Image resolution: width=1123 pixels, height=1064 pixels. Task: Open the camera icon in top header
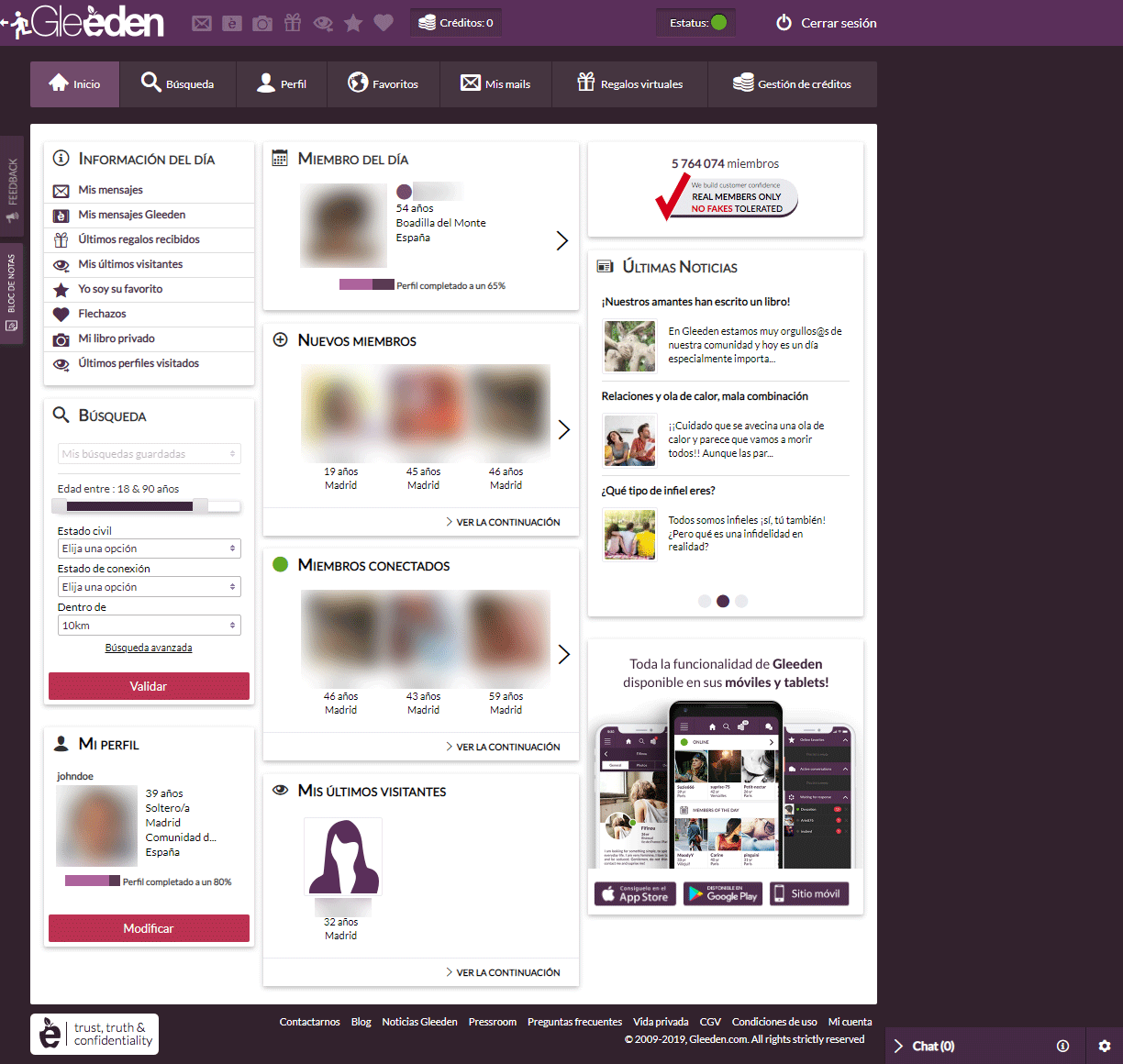262,23
